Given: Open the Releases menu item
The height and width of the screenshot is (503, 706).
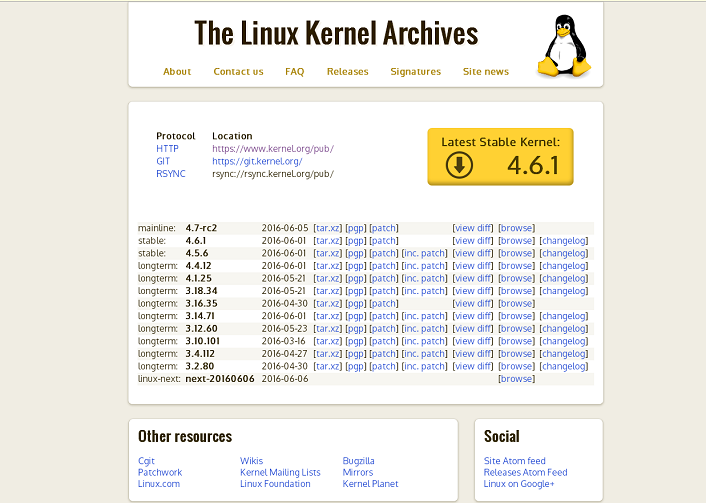Looking at the screenshot, I should click(x=348, y=72).
